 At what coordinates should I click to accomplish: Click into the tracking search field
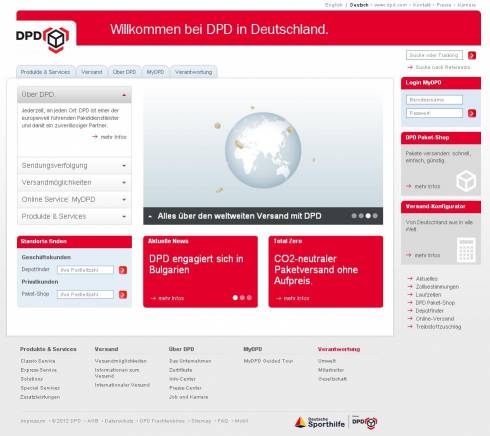click(434, 55)
